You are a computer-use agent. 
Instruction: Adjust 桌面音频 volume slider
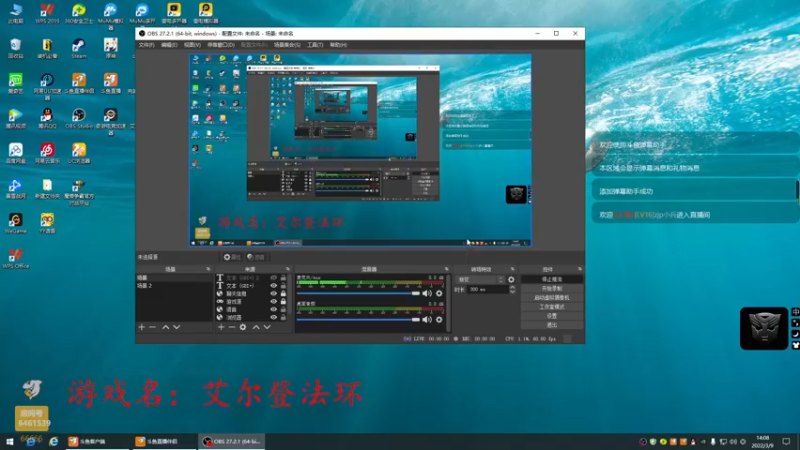[x=358, y=319]
